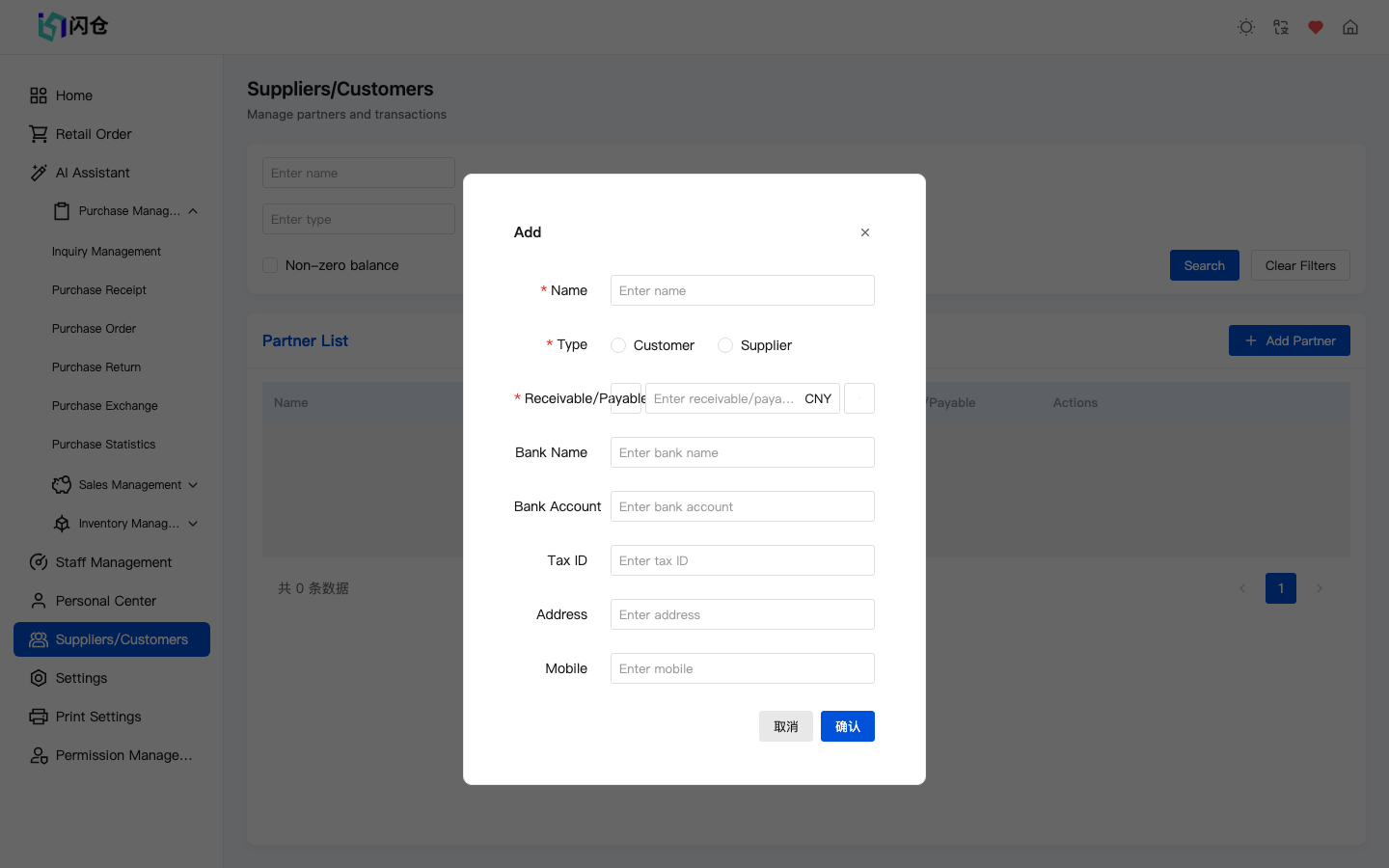Screen dimensions: 1389x868
Task: Click the Settings gear icon in sidebar
Action: 39,678
